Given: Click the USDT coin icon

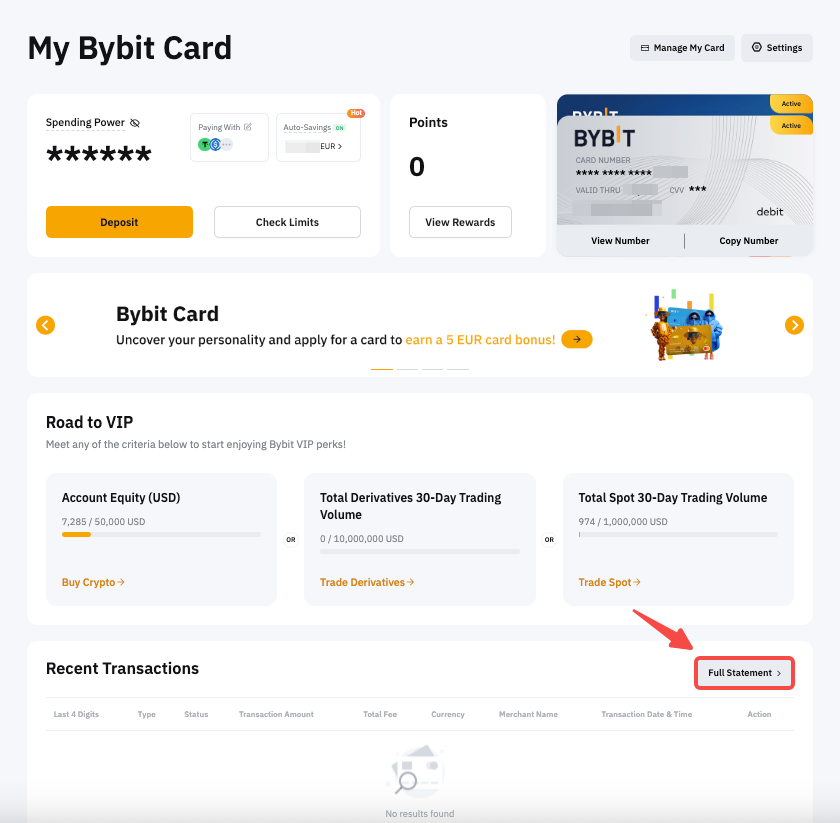Looking at the screenshot, I should pos(205,144).
